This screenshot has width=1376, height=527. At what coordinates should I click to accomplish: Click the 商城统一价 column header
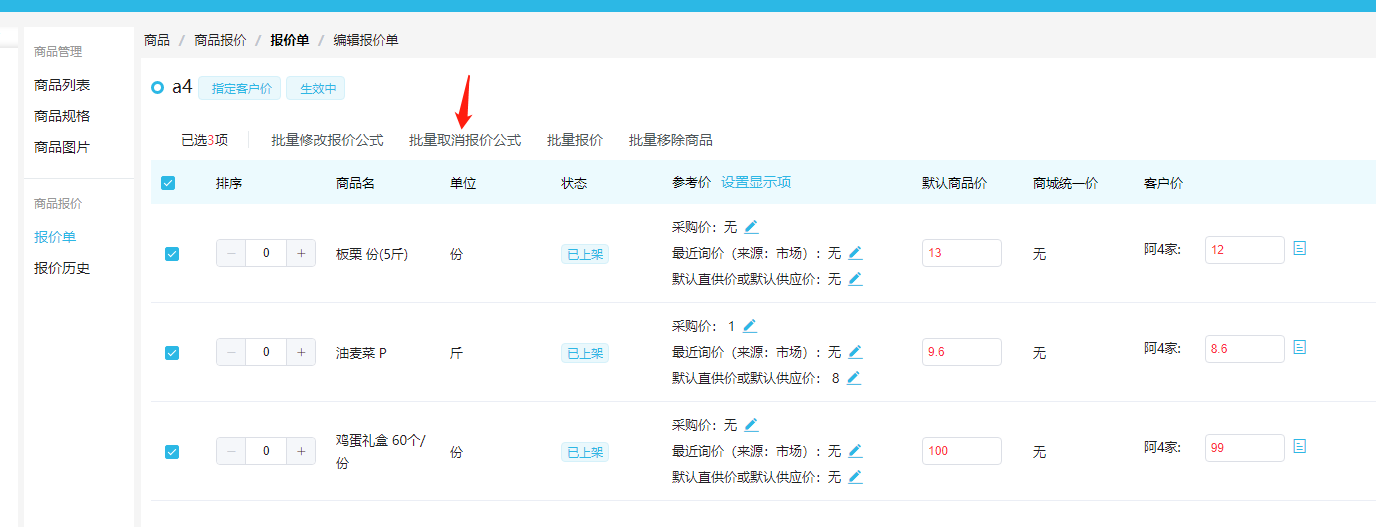(x=1066, y=183)
